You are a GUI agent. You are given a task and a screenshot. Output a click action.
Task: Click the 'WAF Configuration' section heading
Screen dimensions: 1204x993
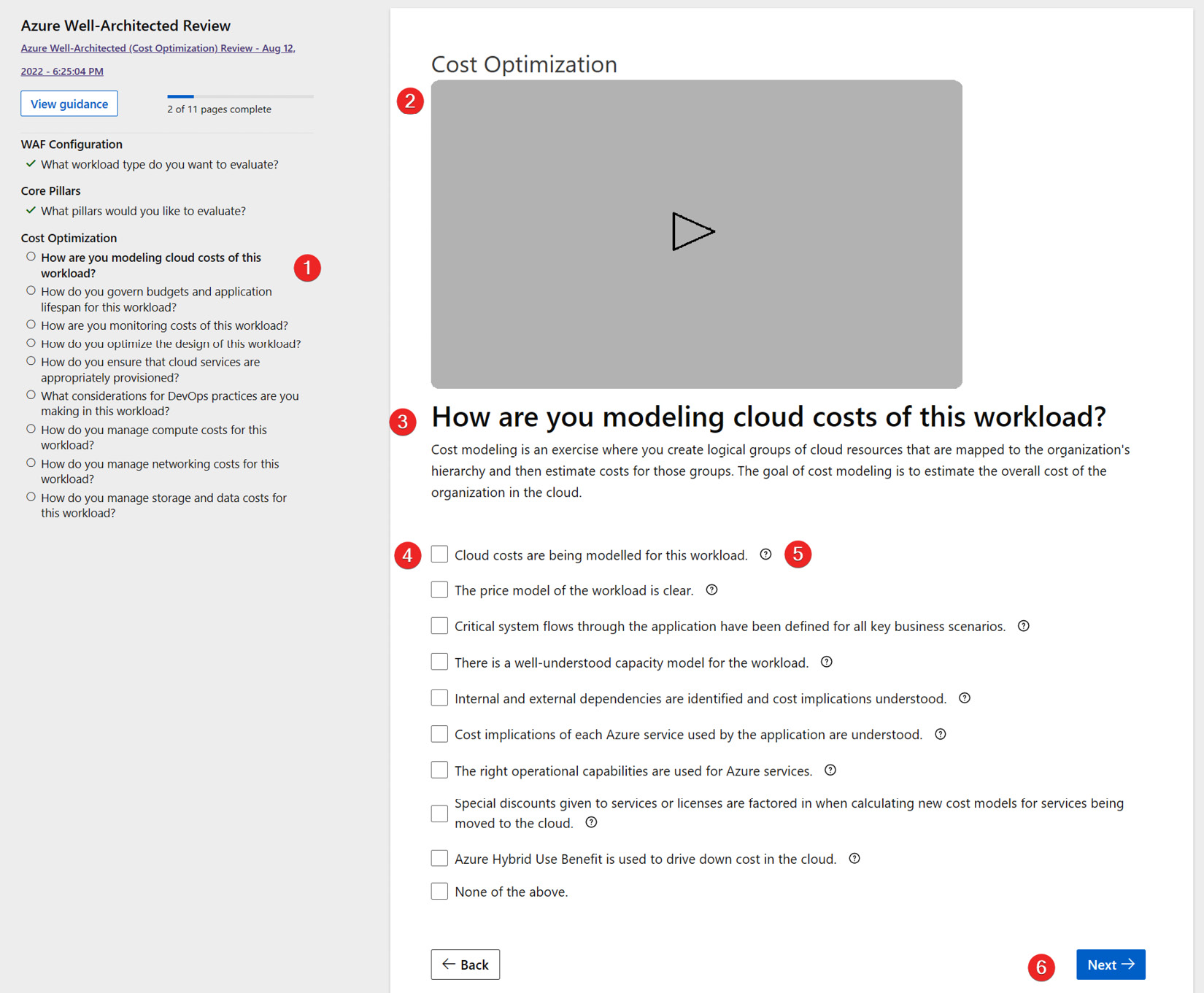[x=72, y=144]
